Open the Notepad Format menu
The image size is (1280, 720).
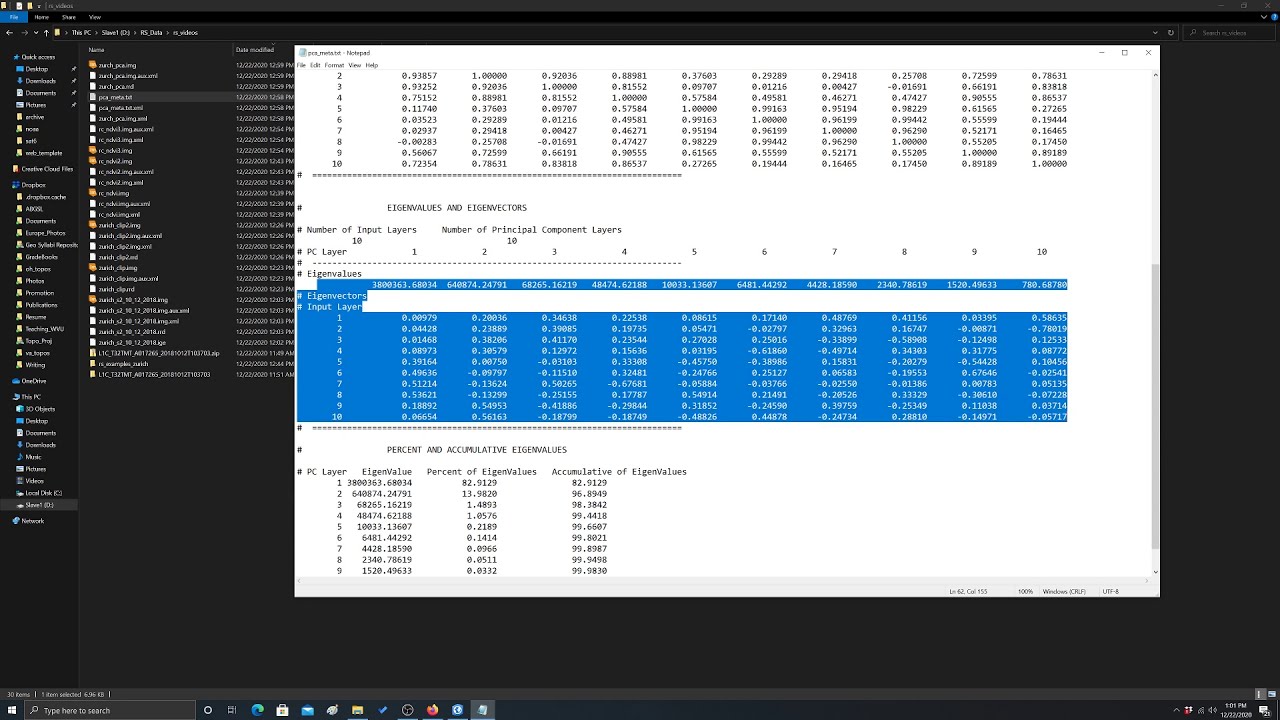pyautogui.click(x=334, y=65)
